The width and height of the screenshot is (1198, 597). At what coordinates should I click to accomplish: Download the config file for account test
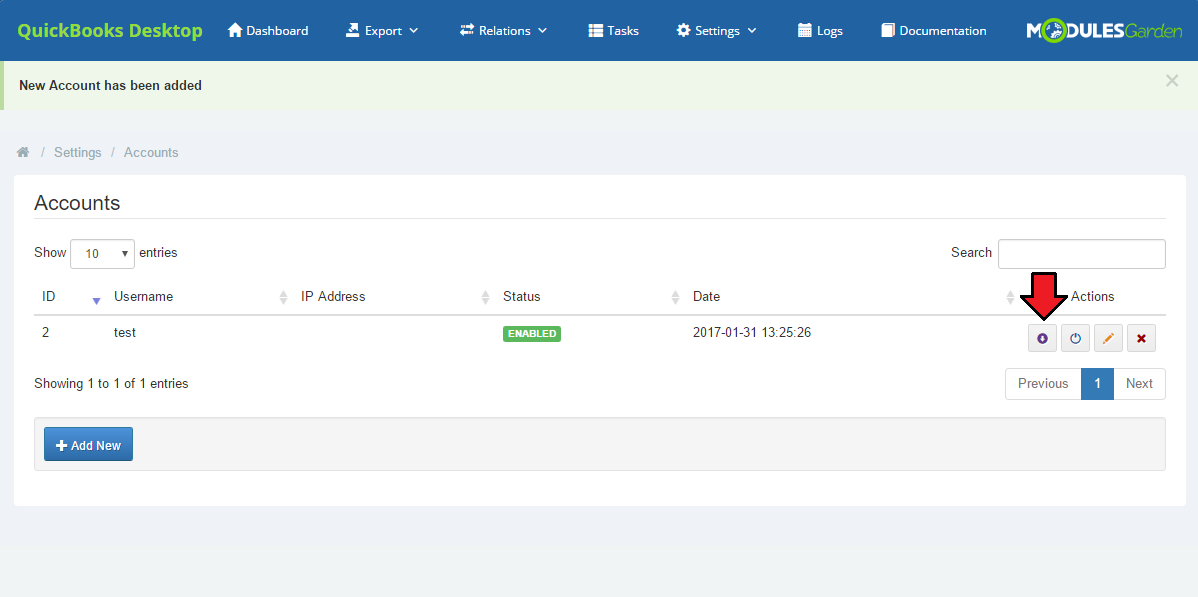pos(1042,338)
